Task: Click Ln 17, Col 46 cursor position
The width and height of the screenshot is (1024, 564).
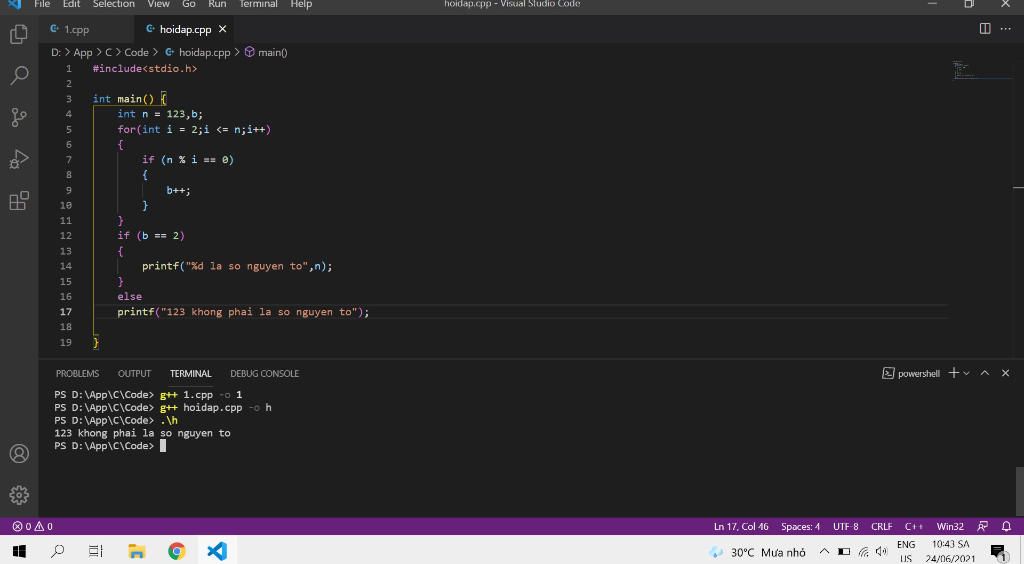Action: coord(741,526)
